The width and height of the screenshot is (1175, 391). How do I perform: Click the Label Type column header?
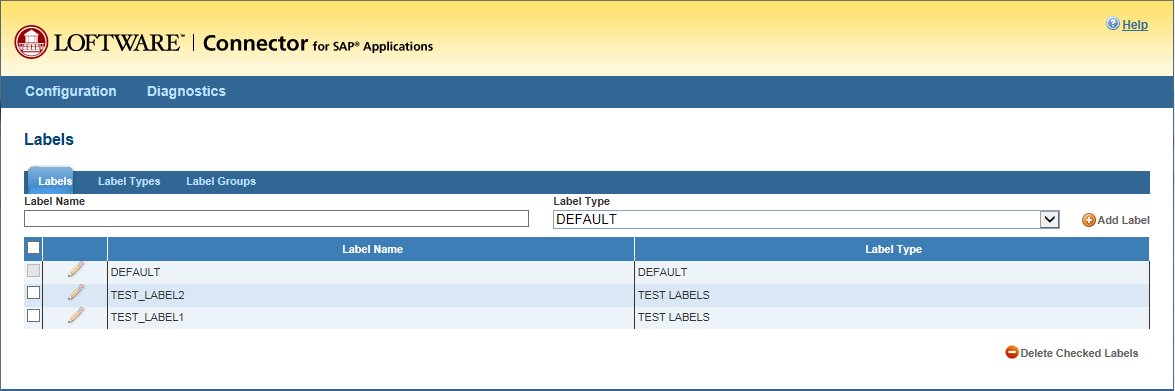(892, 249)
